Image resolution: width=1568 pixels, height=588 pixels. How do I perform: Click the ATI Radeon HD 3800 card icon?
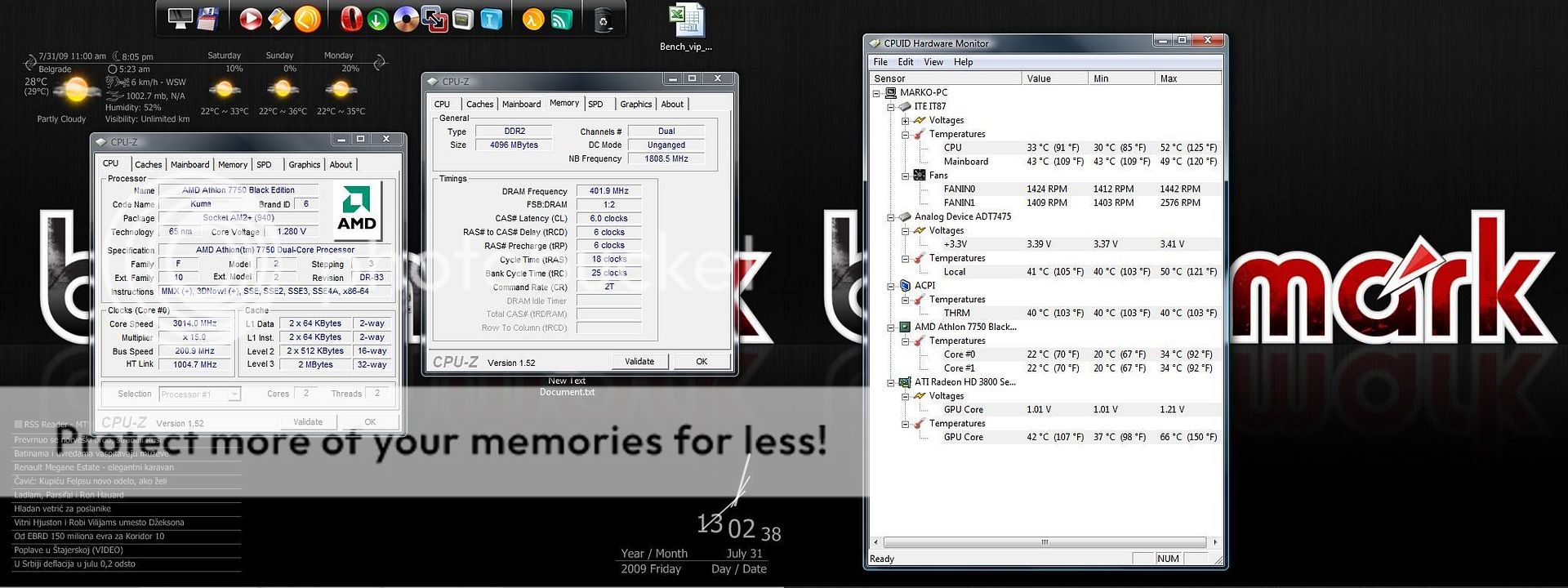(905, 381)
